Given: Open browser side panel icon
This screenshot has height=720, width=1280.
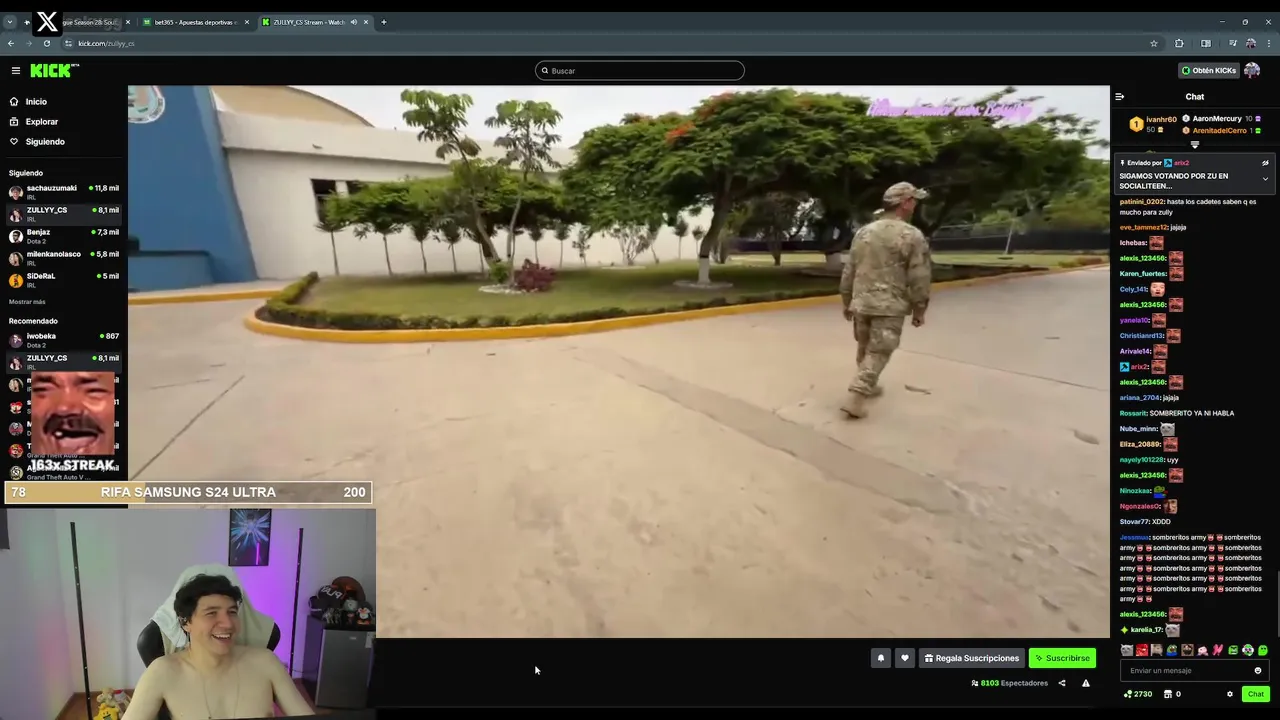Looking at the screenshot, I should click(x=1206, y=43).
